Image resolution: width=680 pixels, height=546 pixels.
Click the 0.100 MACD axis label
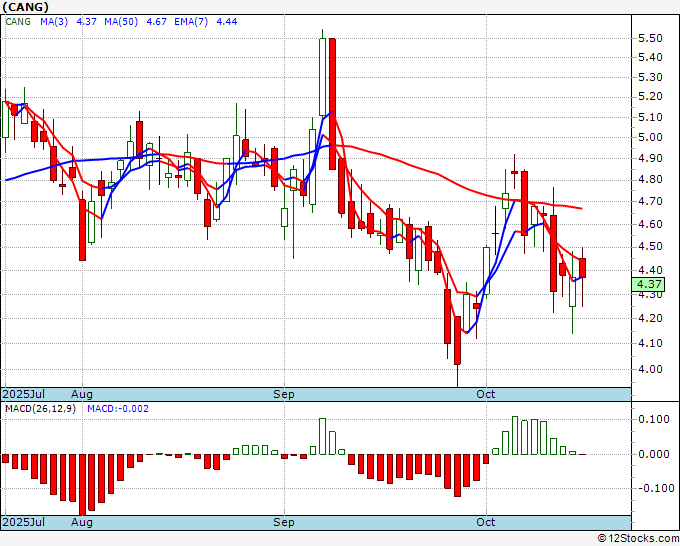pyautogui.click(x=654, y=419)
